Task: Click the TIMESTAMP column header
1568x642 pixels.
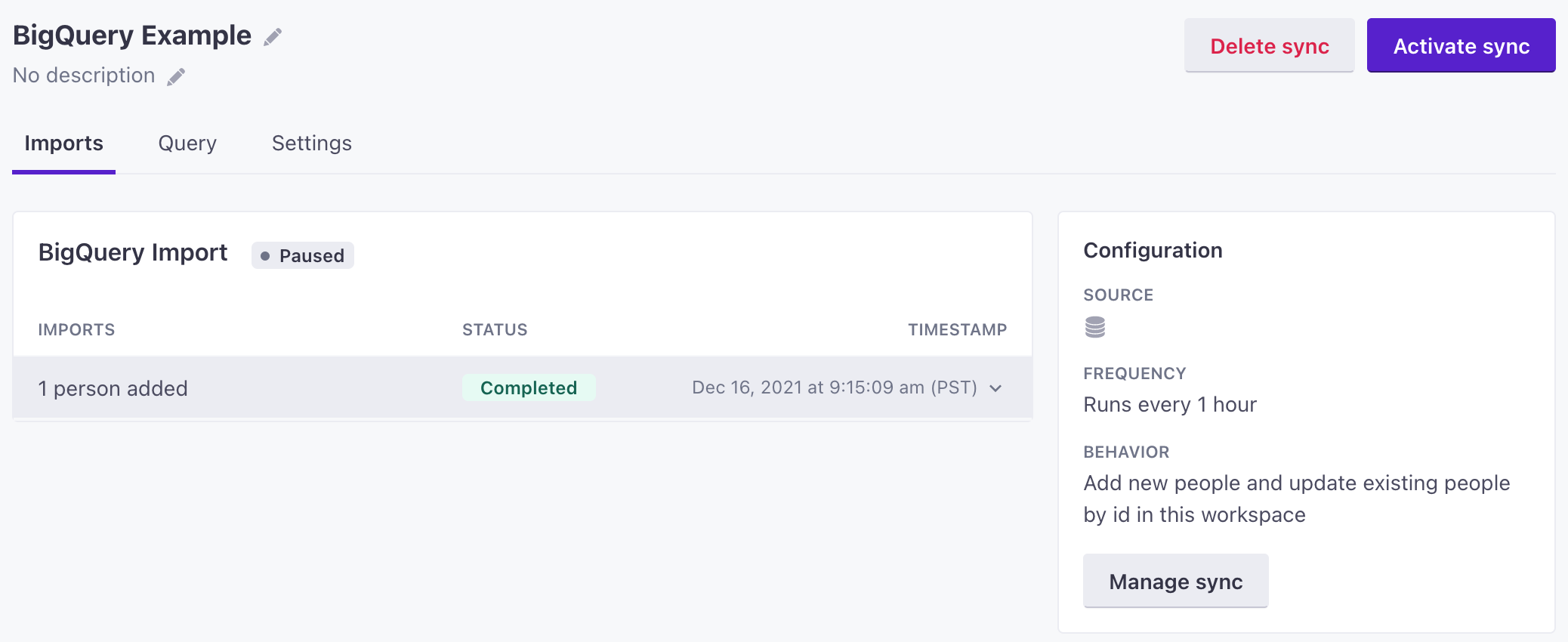Action: coord(957,330)
